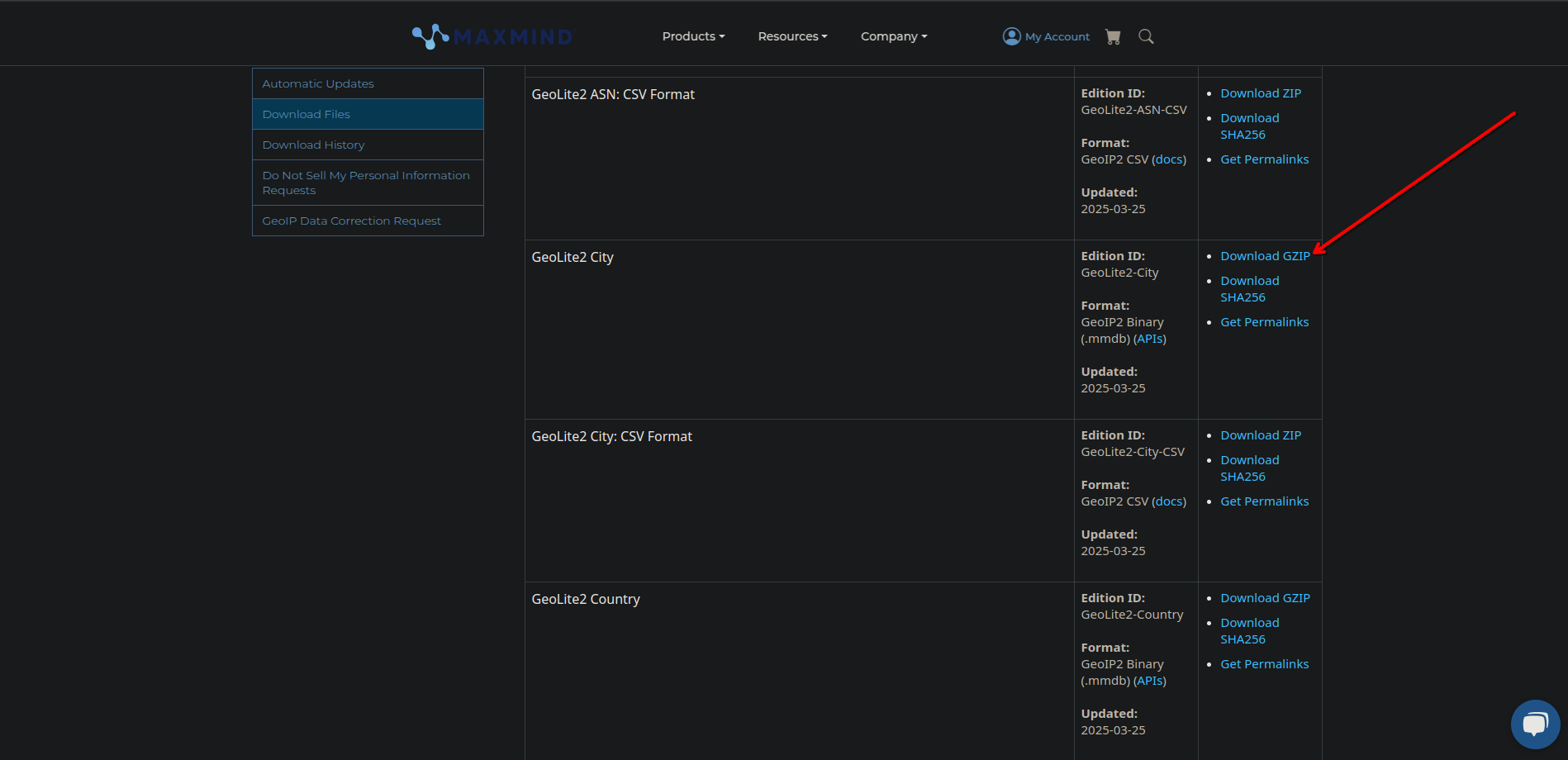This screenshot has height=760, width=1568.
Task: Download SHA256 for GeoLite2 Country
Action: [x=1249, y=631]
